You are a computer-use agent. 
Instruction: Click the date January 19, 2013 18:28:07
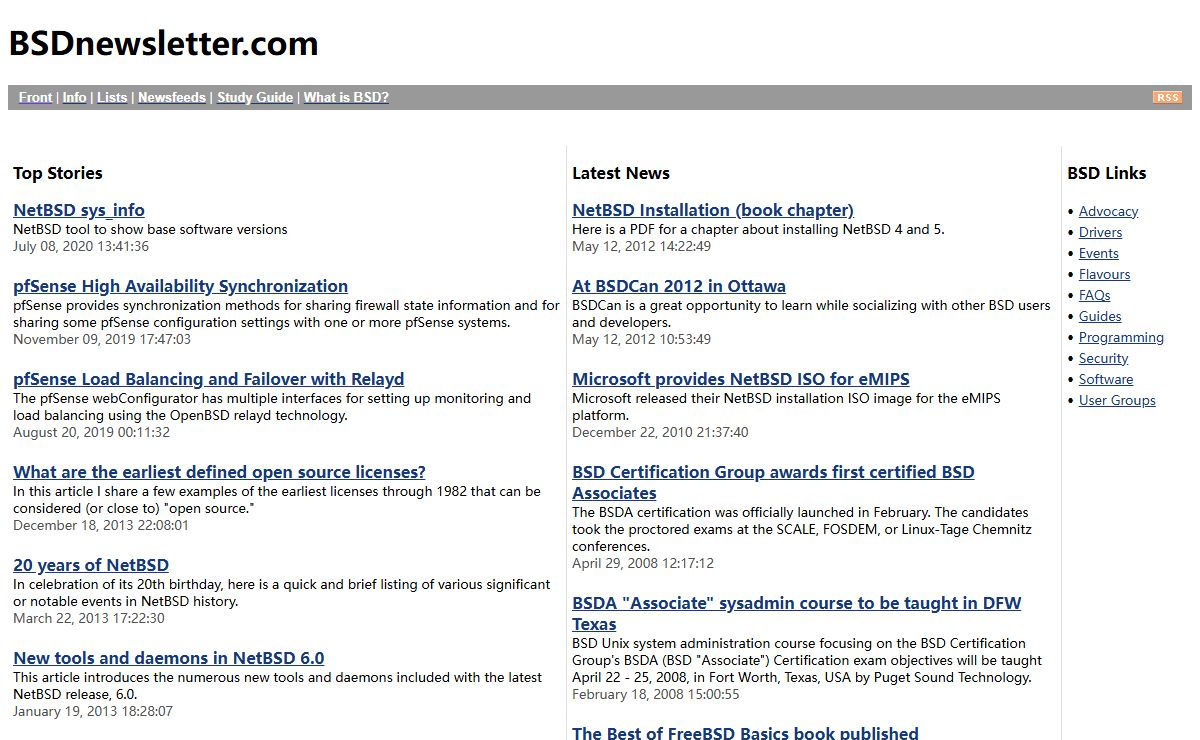point(93,711)
